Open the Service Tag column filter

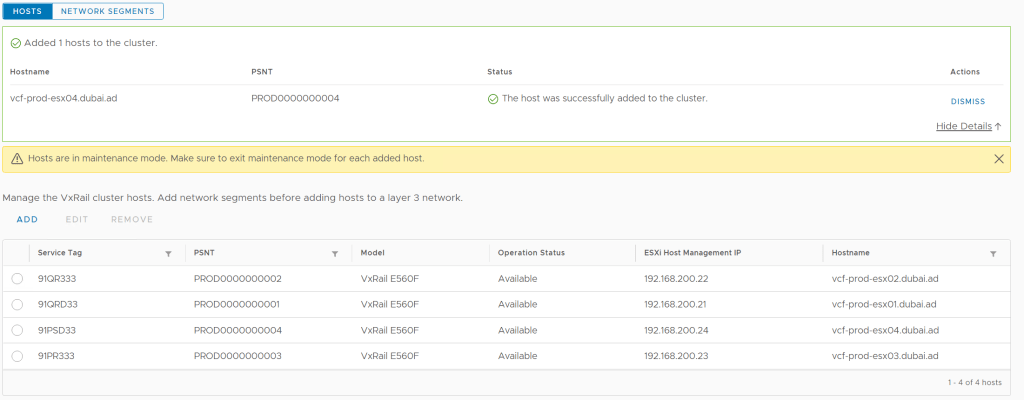point(168,254)
